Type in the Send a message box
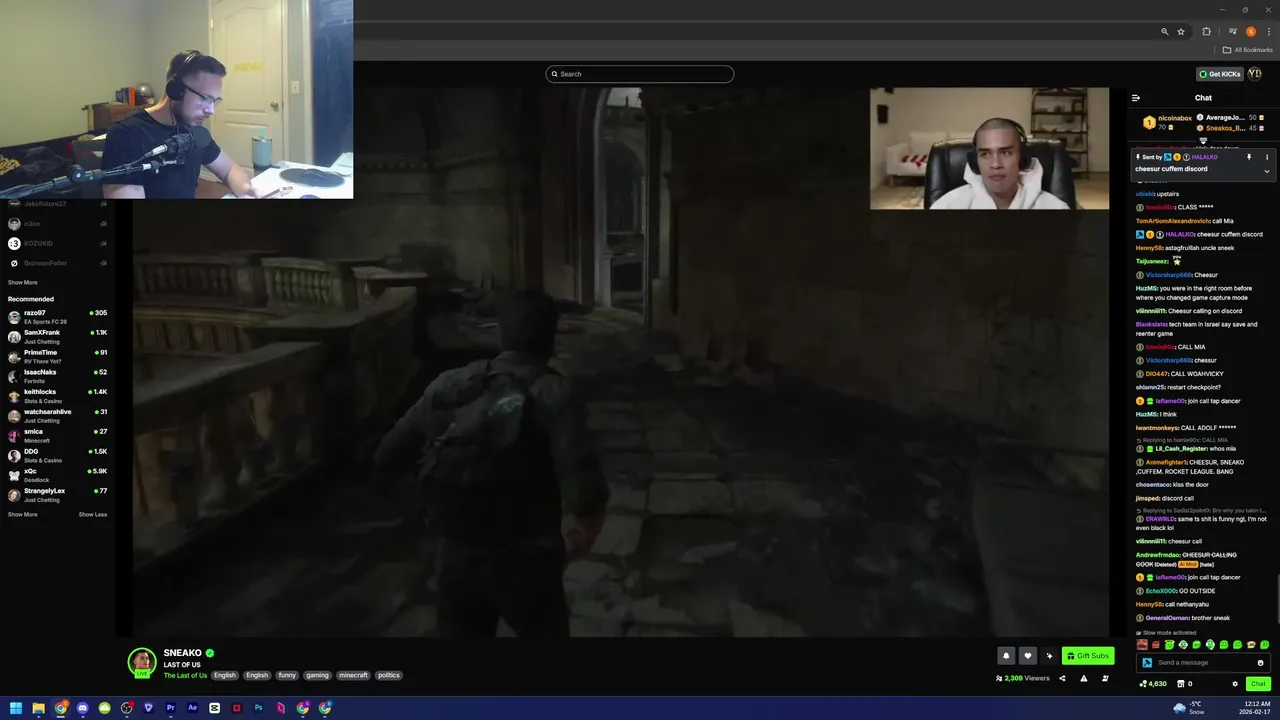 pyautogui.click(x=1204, y=662)
